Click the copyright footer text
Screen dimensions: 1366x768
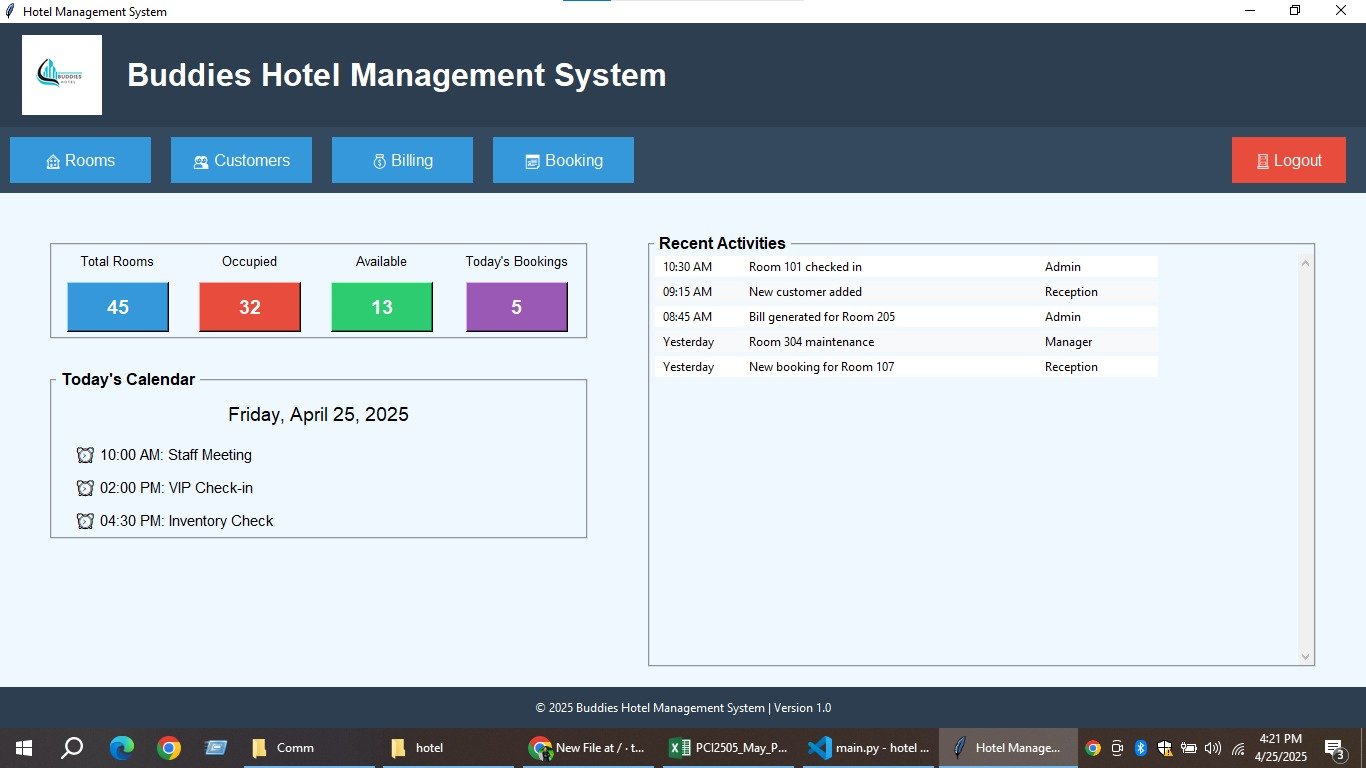[683, 708]
